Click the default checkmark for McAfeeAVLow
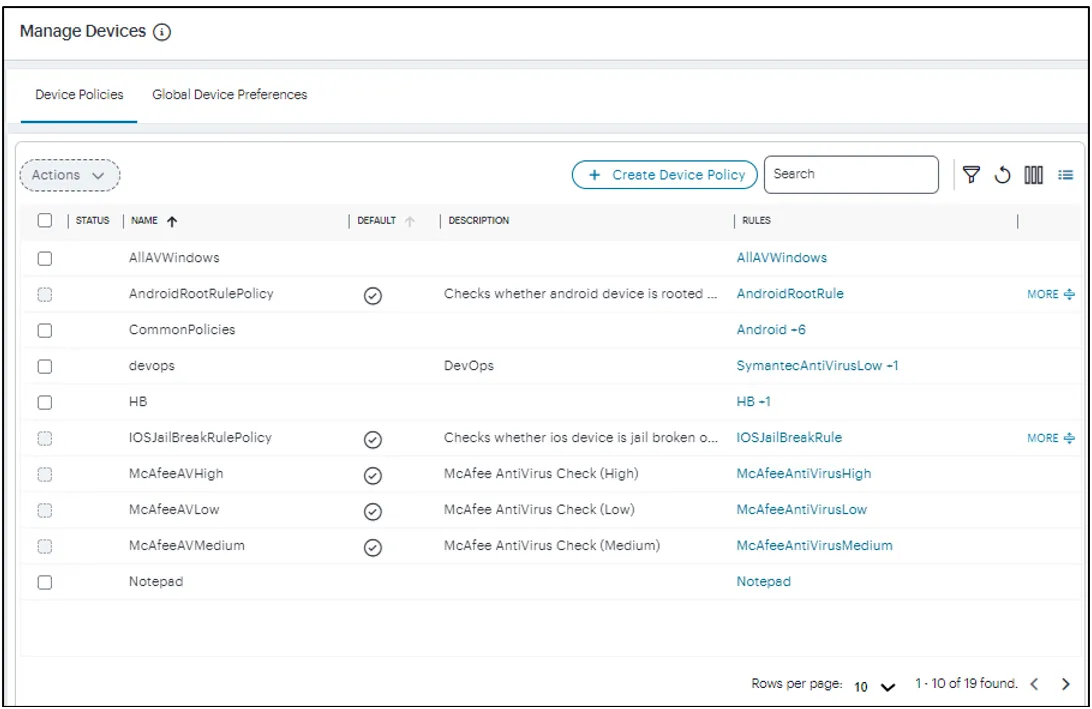This screenshot has width=1092, height=709. point(373,512)
